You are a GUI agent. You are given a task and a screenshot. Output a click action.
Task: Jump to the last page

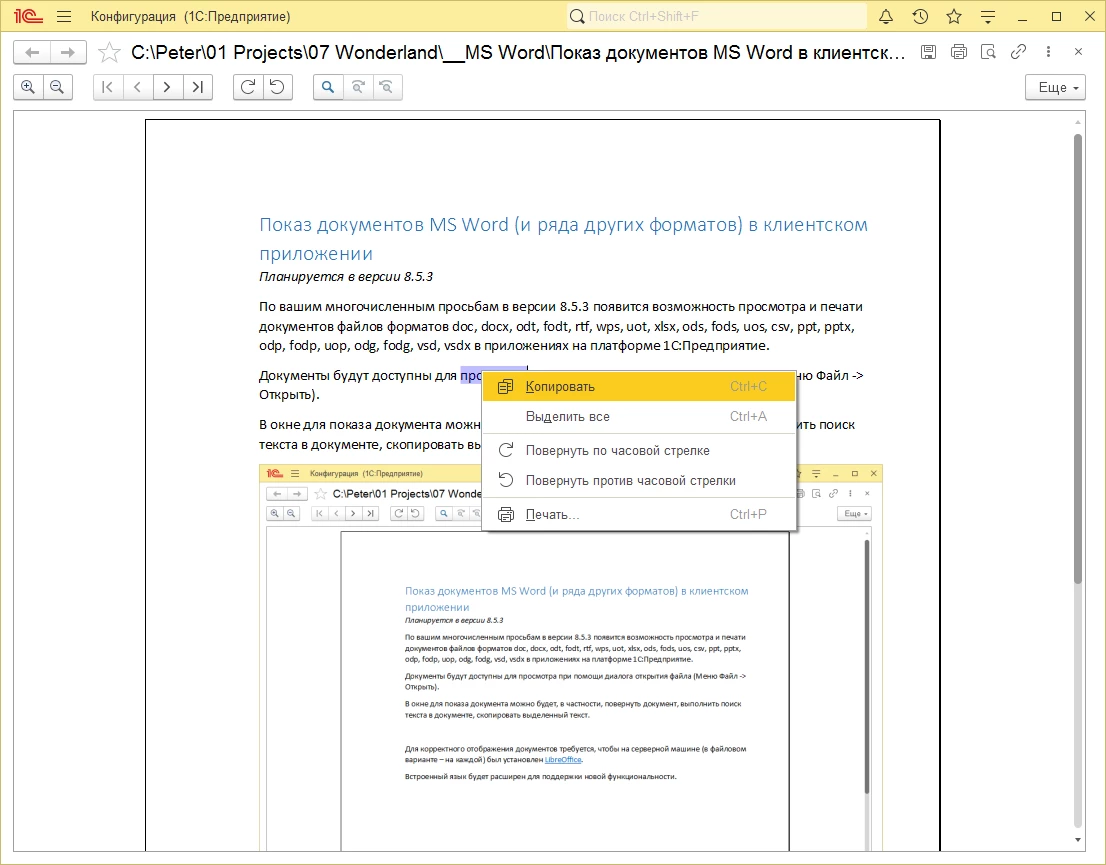198,87
